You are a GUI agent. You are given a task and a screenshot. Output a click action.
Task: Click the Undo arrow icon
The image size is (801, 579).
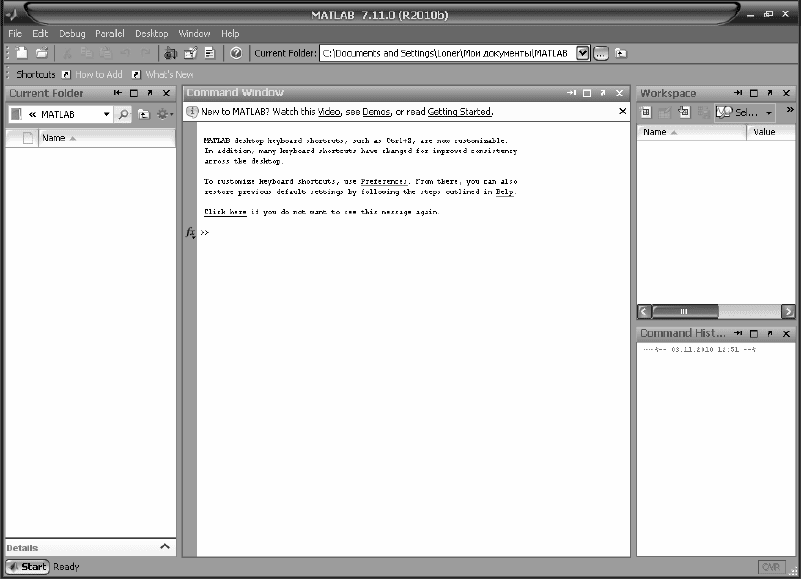click(126, 53)
